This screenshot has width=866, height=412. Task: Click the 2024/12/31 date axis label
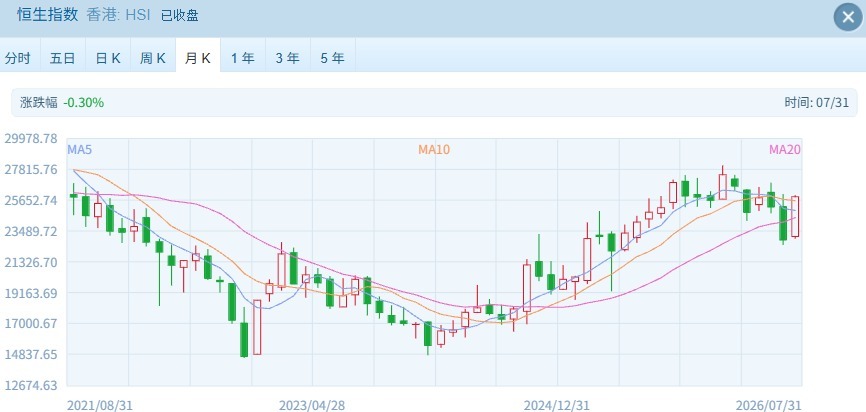tap(557, 406)
